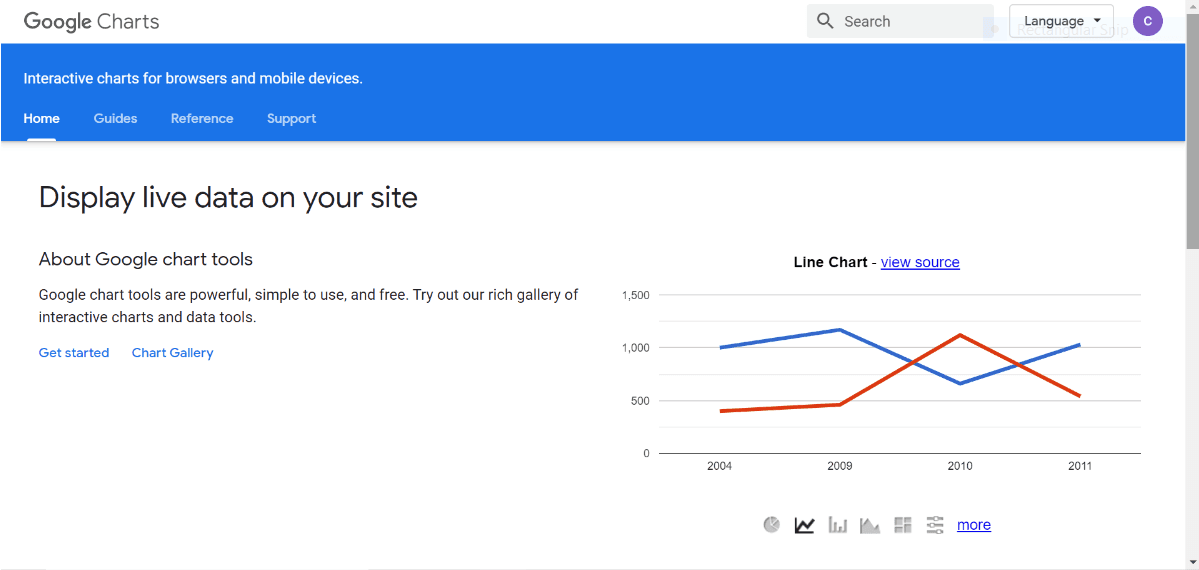The height and width of the screenshot is (570, 1199).
Task: Follow the more charts link
Action: click(974, 525)
